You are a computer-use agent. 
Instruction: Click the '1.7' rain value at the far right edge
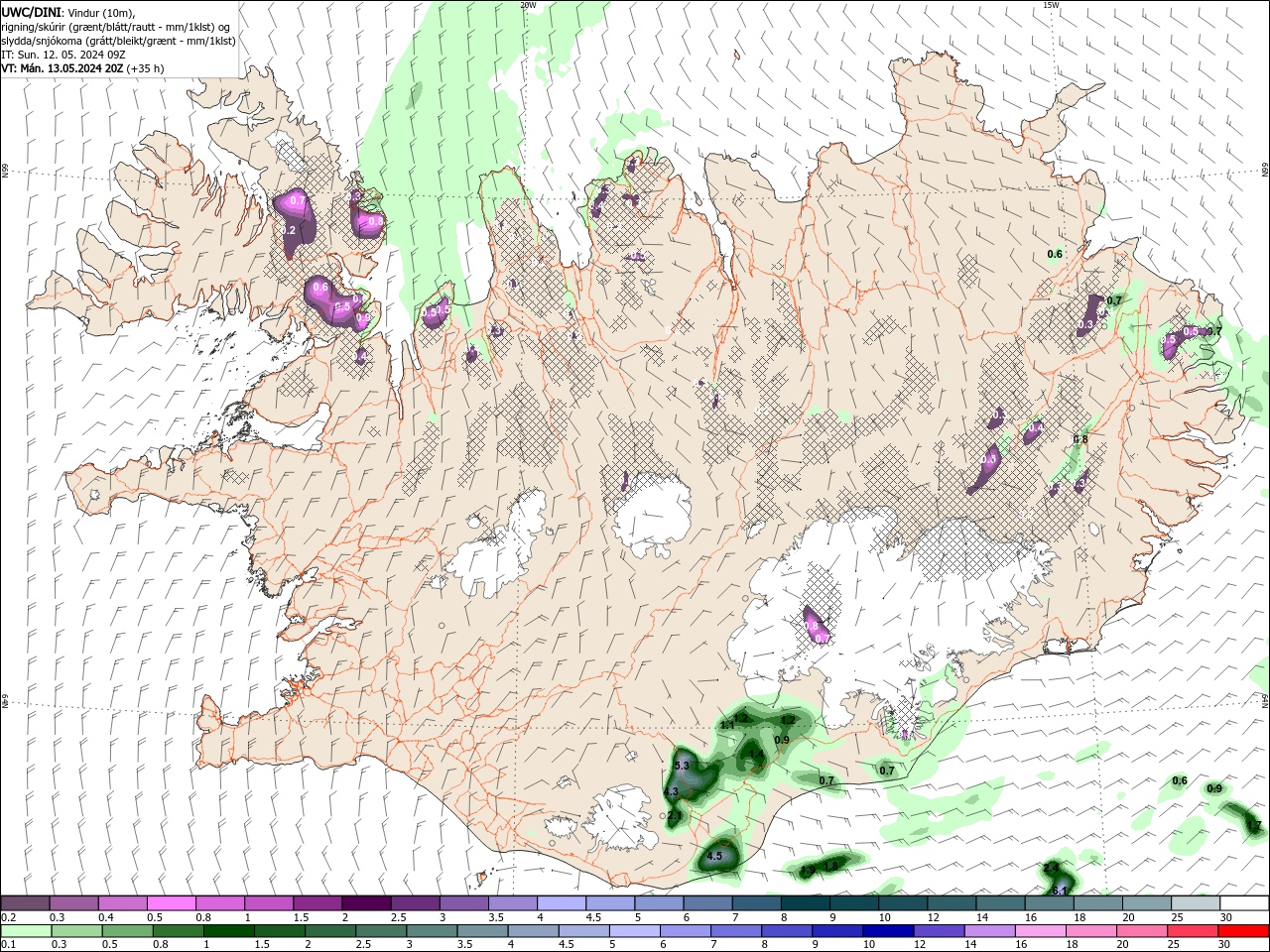coord(1254,825)
